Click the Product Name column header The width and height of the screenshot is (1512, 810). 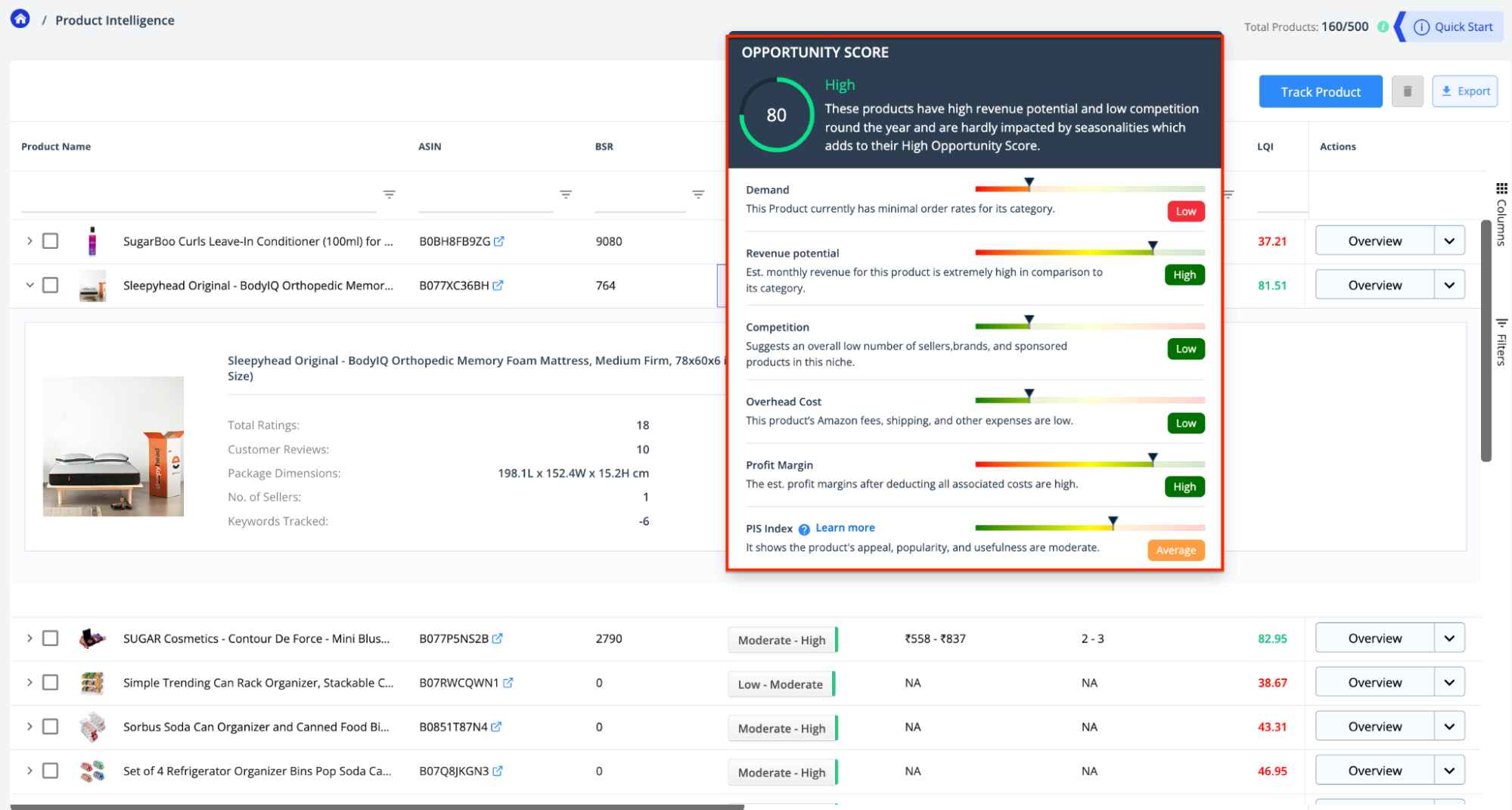[x=56, y=147]
